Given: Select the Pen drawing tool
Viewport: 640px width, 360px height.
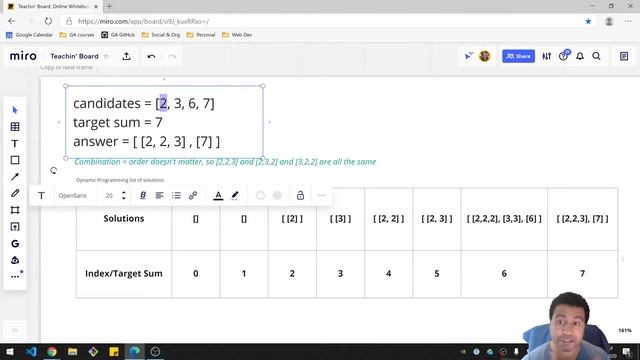Looking at the screenshot, I should [x=15, y=193].
